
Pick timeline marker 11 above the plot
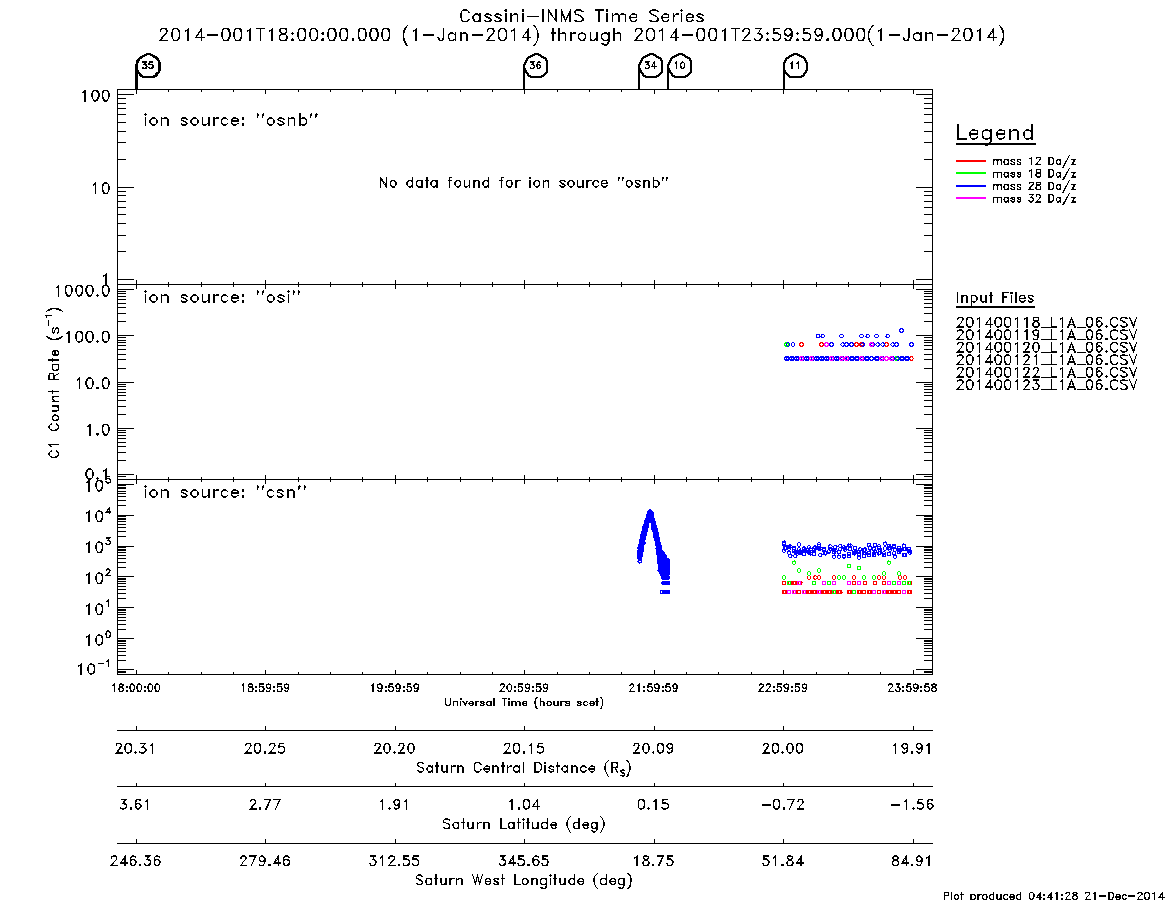(796, 65)
